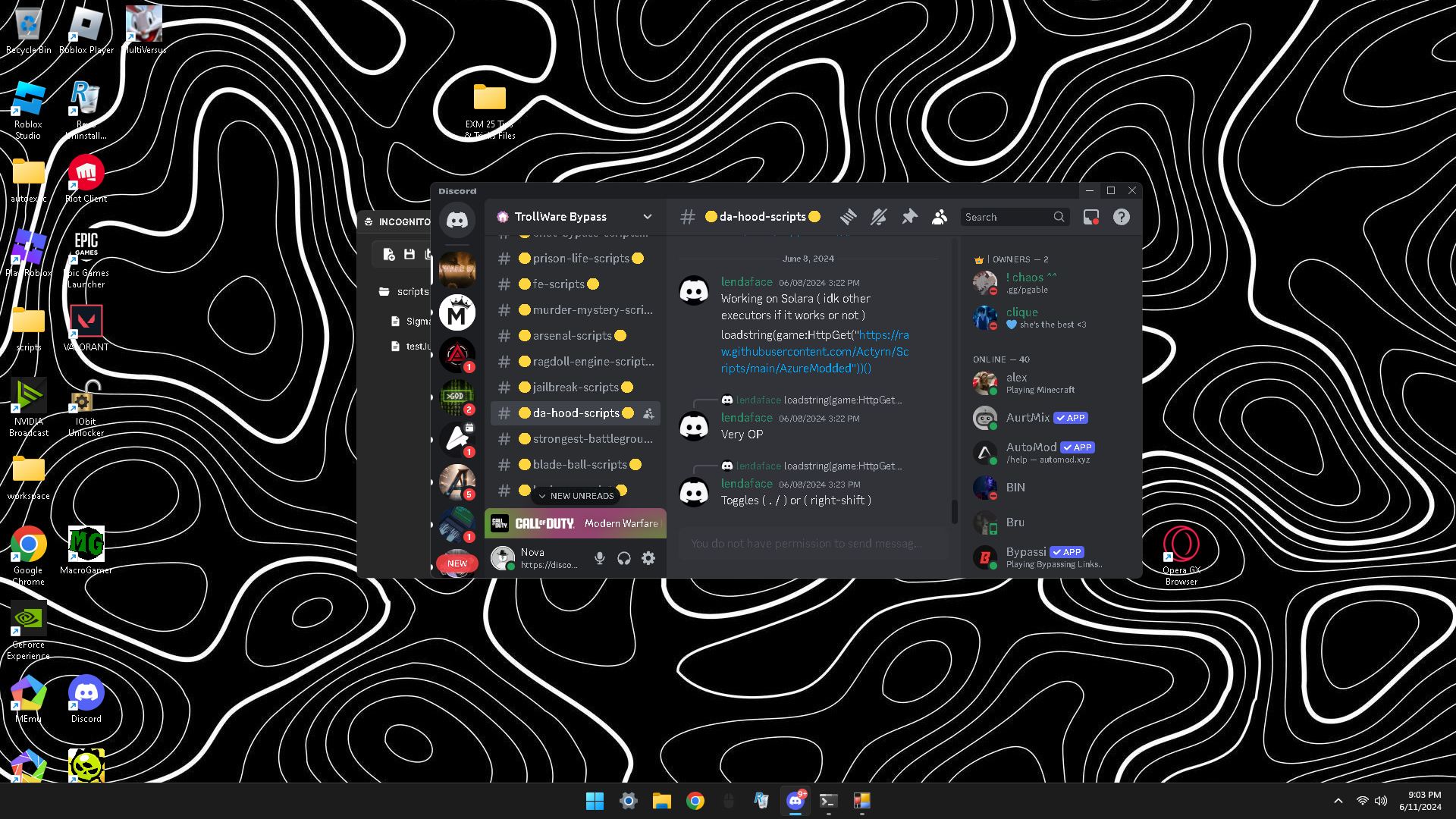Expand the TrollWare Bypass server dropdown
The height and width of the screenshot is (819, 1456).
click(x=647, y=217)
